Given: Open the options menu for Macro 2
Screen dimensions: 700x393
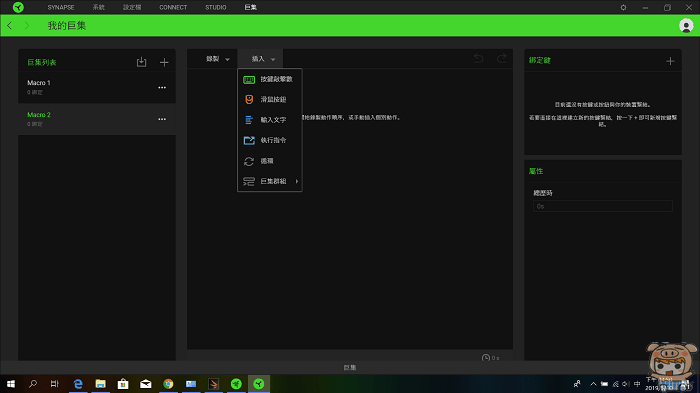Looking at the screenshot, I should click(x=162, y=119).
